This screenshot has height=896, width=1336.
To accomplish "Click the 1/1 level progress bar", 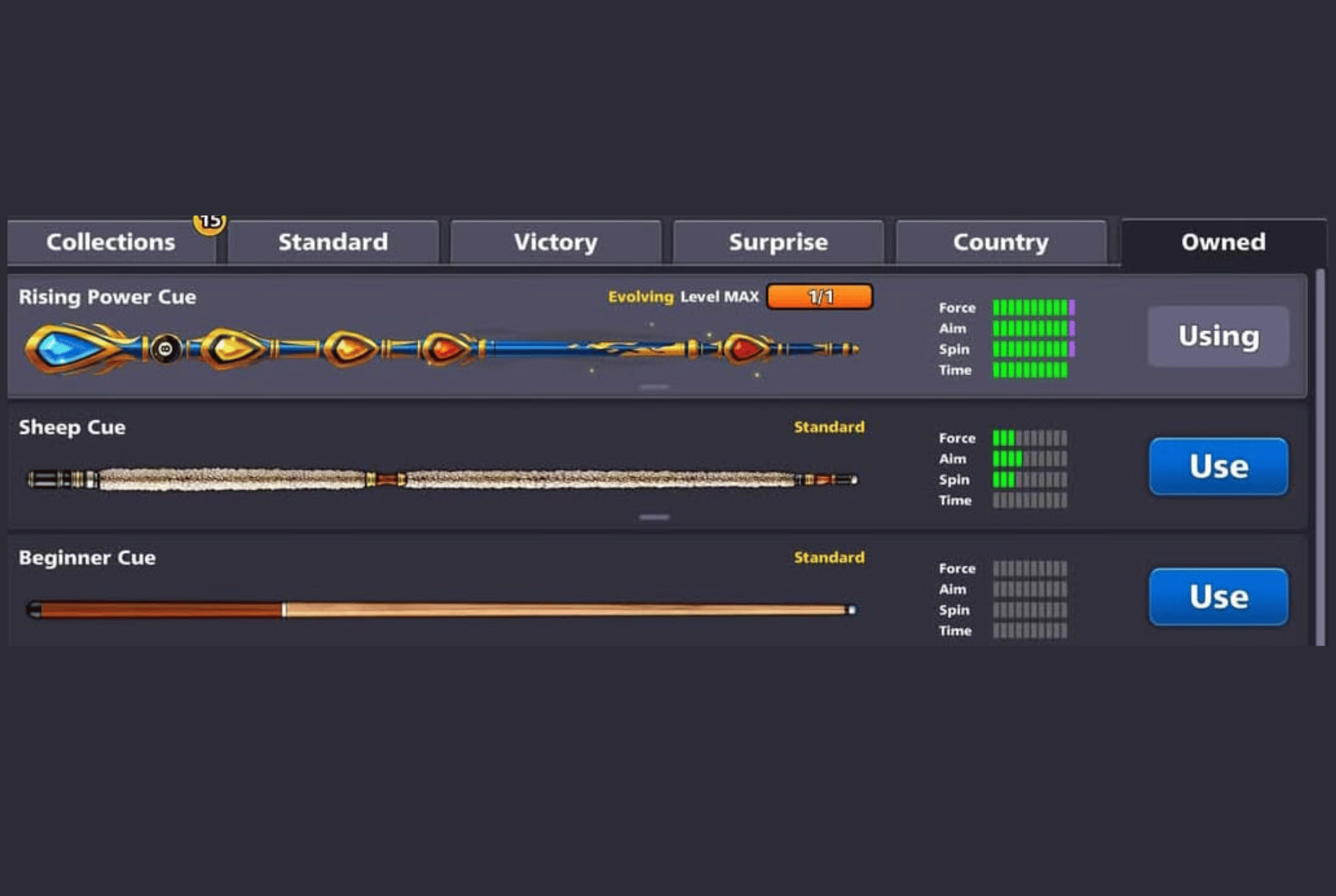I will pos(820,297).
